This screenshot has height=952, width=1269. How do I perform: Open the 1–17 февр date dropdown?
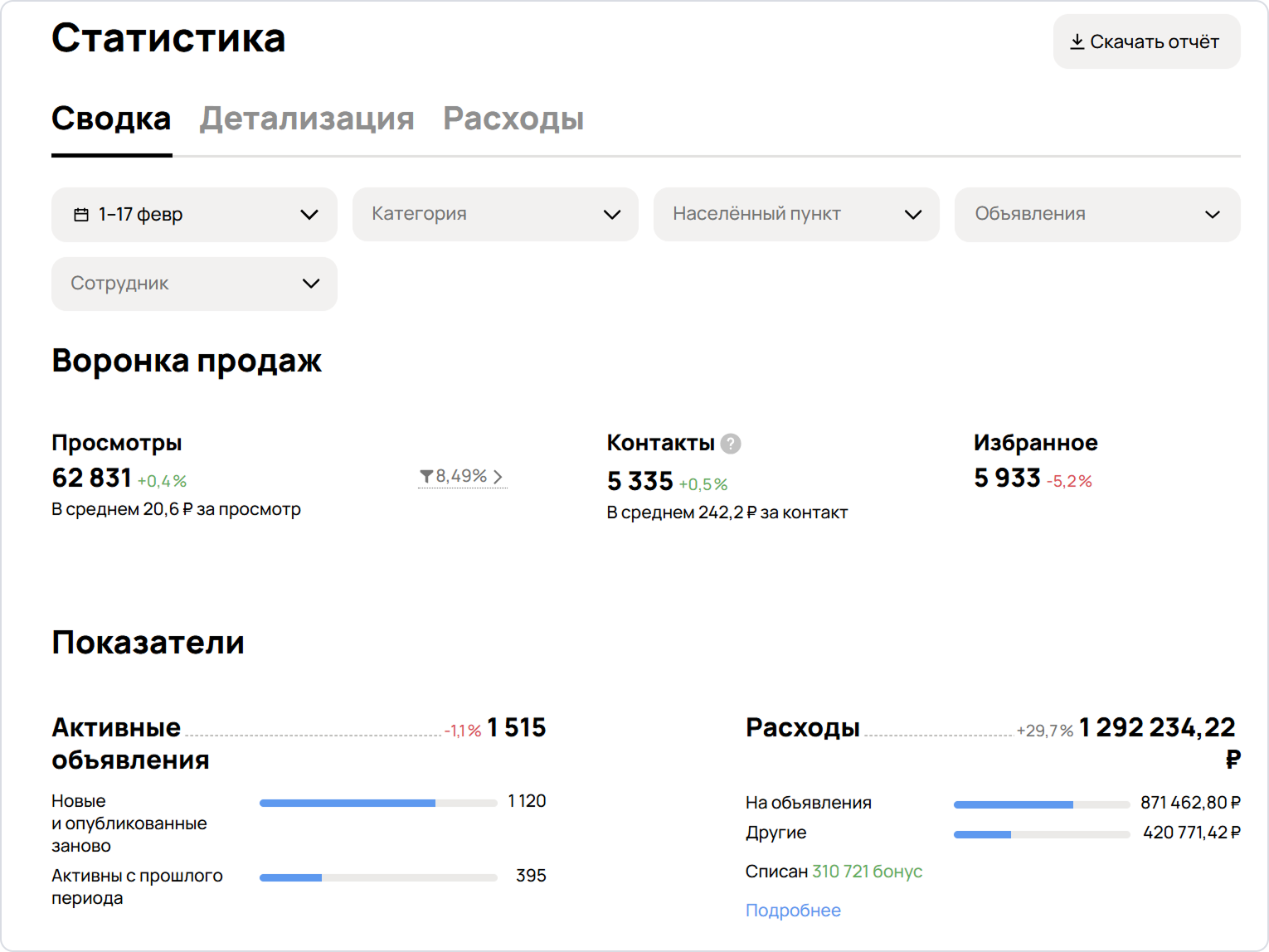pyautogui.click(x=194, y=215)
